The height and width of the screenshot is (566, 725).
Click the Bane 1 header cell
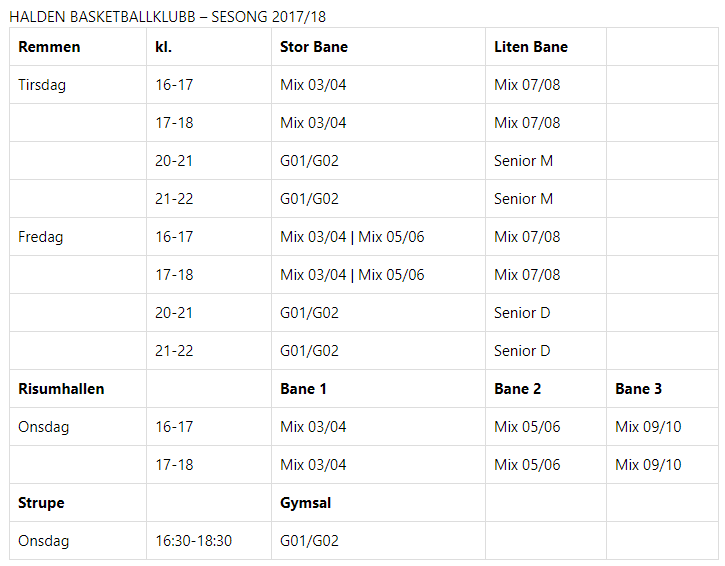click(304, 389)
